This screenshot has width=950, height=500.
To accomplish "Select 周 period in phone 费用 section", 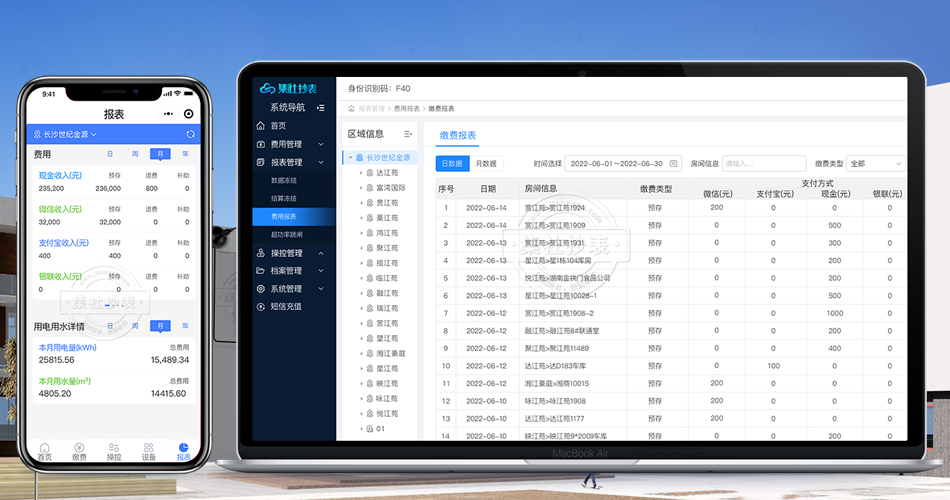I will (135, 155).
